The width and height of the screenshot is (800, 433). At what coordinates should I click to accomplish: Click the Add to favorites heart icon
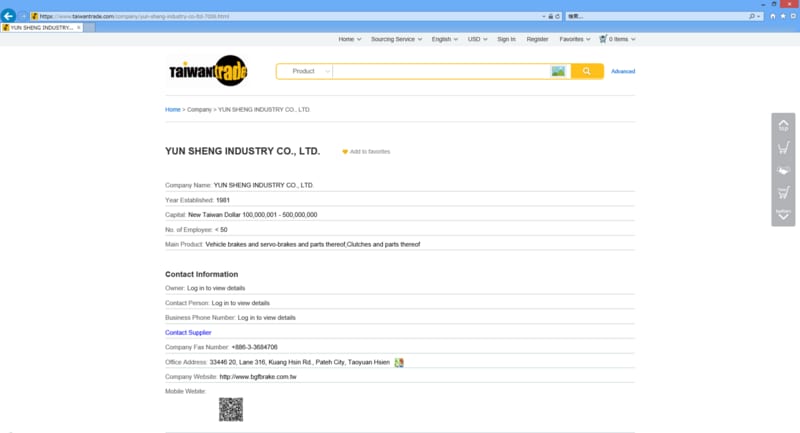click(x=345, y=151)
